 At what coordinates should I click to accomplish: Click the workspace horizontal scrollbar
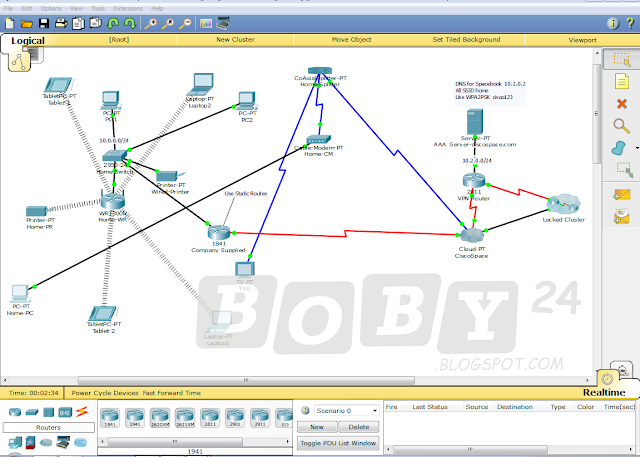pos(246,380)
